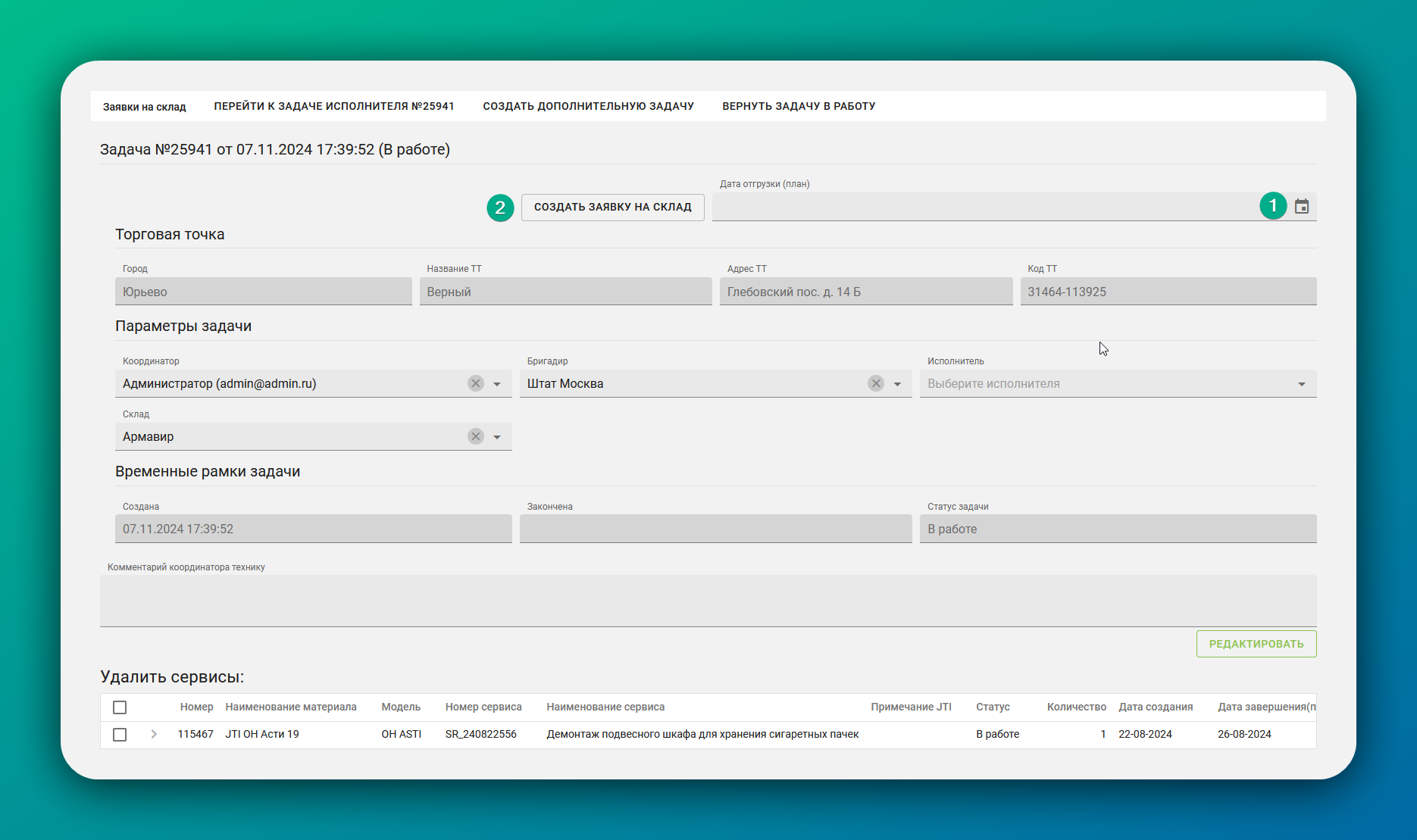Go to executor task №25941
The height and width of the screenshot is (840, 1417).
(x=334, y=106)
